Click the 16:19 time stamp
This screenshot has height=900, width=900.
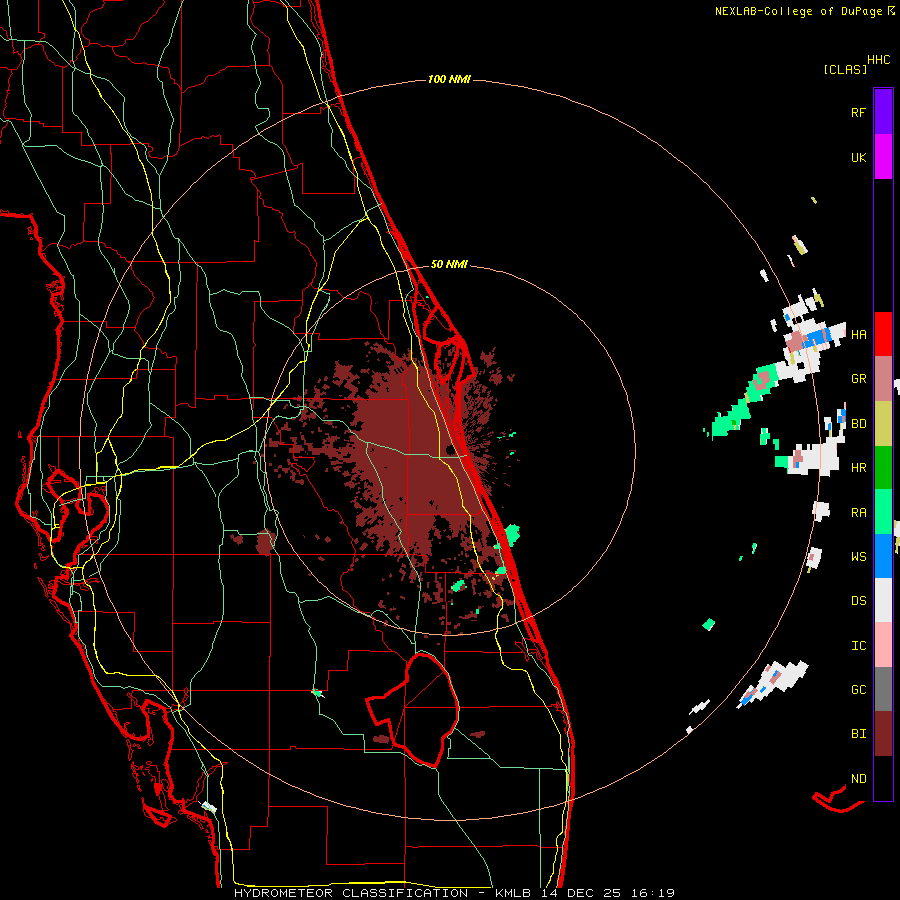[652, 893]
